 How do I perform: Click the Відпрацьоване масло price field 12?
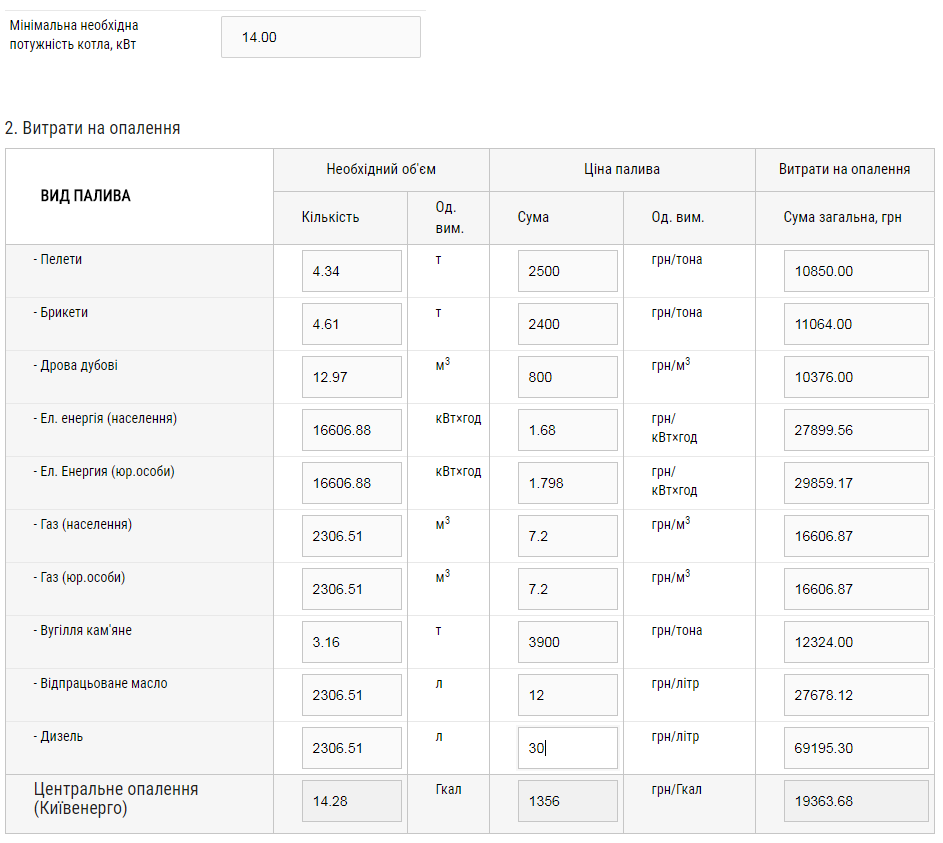[x=567, y=695]
